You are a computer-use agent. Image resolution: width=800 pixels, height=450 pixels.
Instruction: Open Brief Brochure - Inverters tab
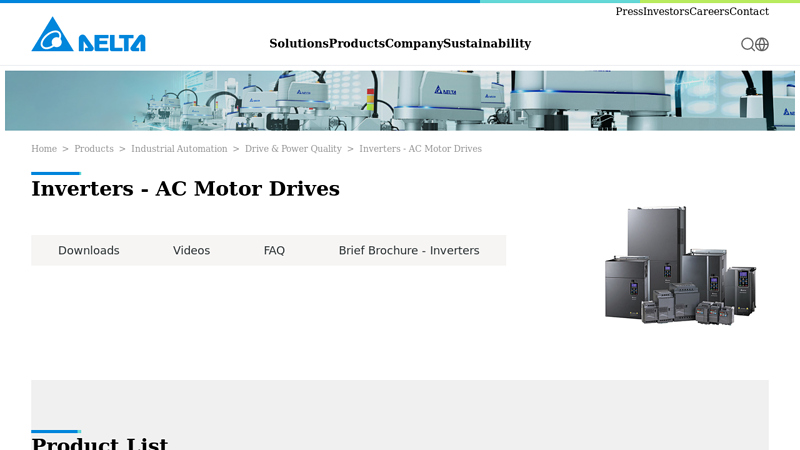409,251
